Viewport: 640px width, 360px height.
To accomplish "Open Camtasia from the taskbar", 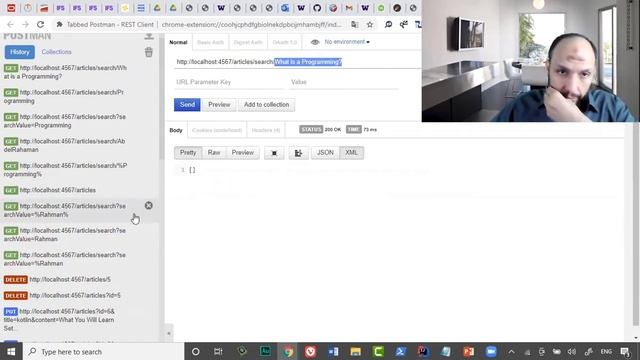I will pyautogui.click(x=378, y=351).
